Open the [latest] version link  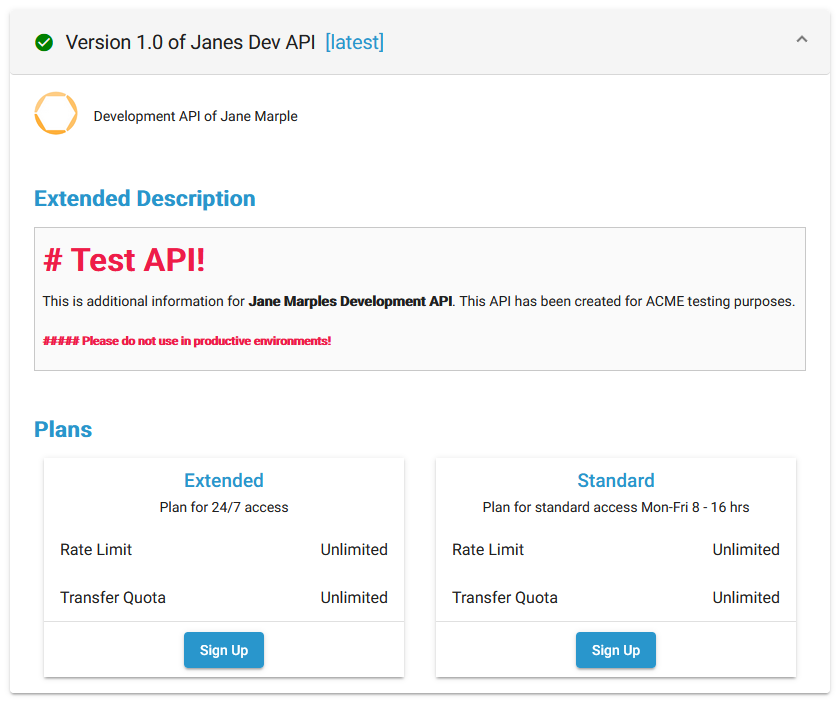tap(354, 42)
